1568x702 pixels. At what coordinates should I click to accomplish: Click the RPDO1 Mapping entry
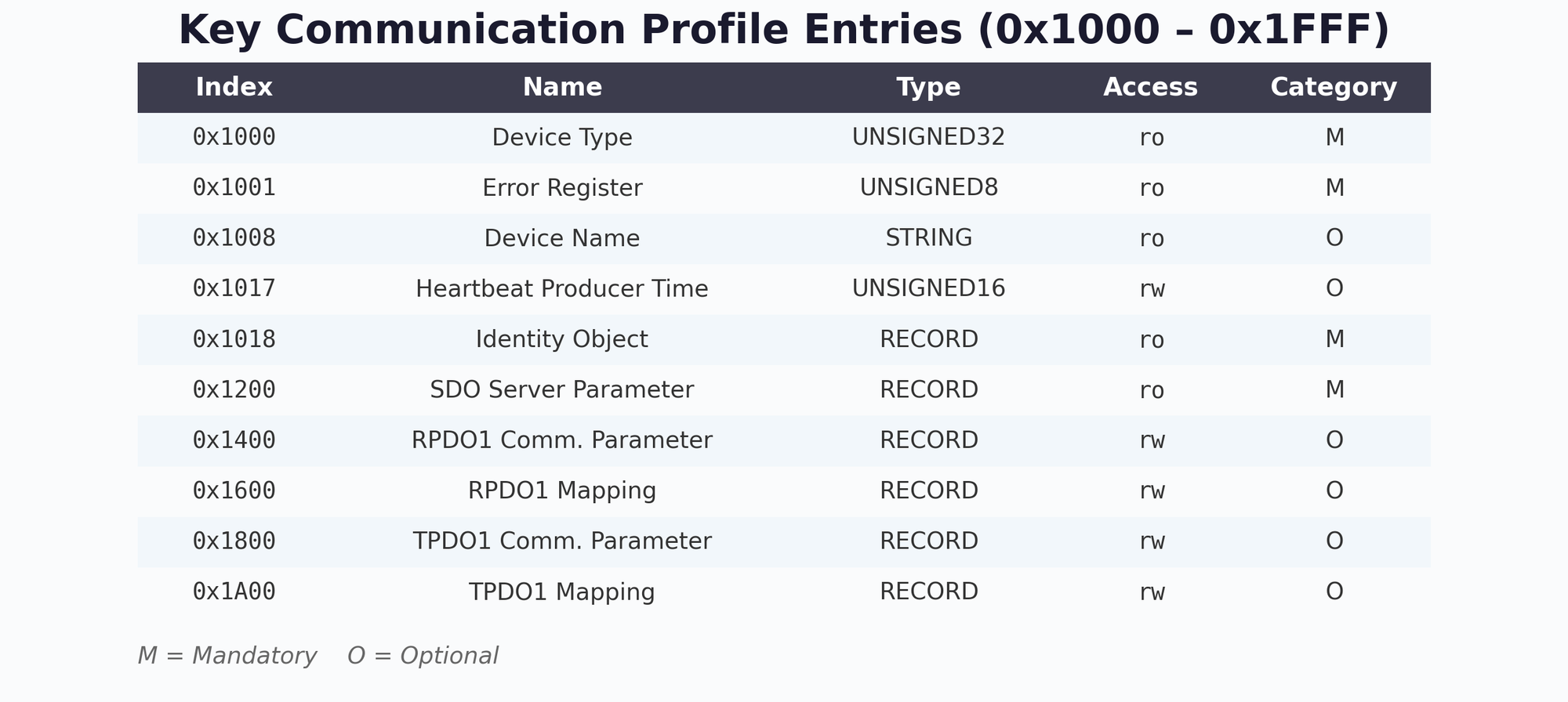pyautogui.click(x=562, y=491)
